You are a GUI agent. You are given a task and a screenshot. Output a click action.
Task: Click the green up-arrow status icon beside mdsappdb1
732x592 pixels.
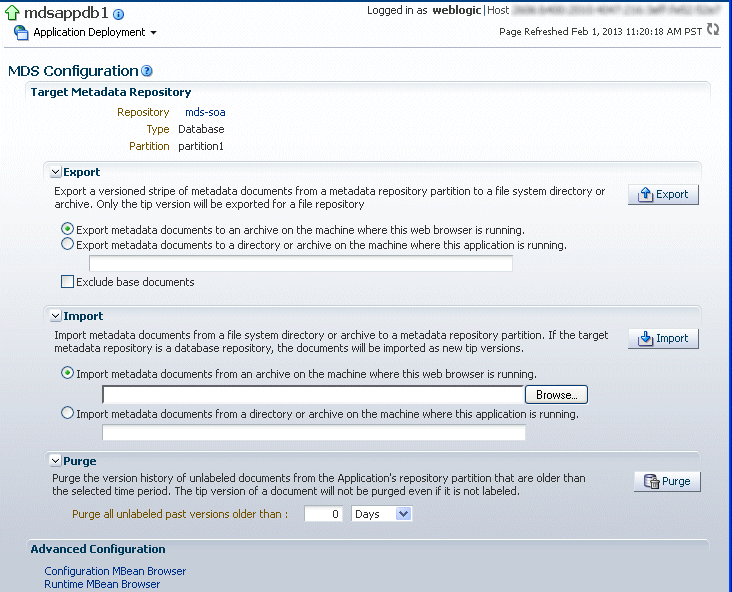(12, 13)
